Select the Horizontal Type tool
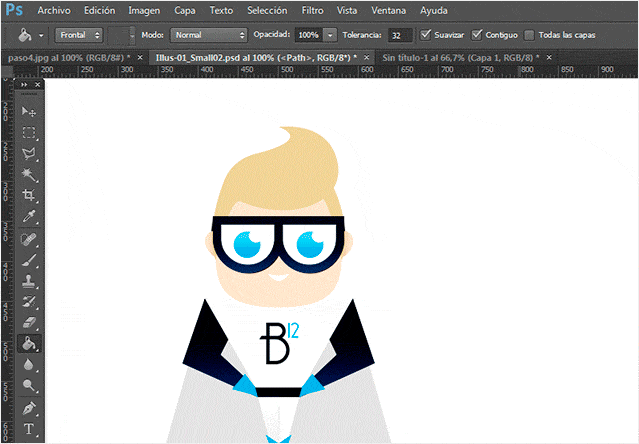Viewport: 639px width, 444px height. [x=30, y=430]
